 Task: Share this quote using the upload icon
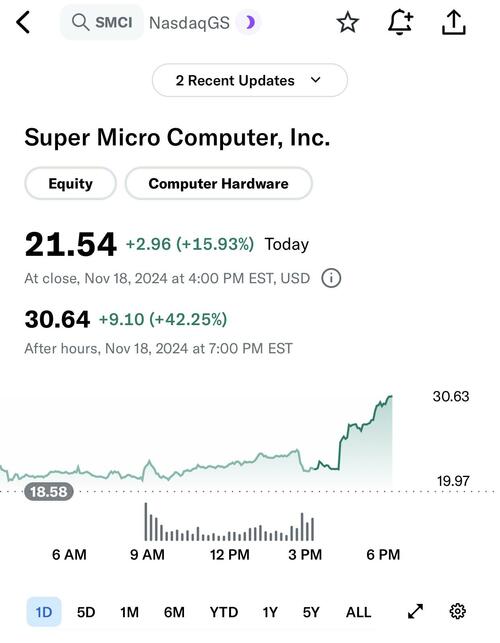453,22
